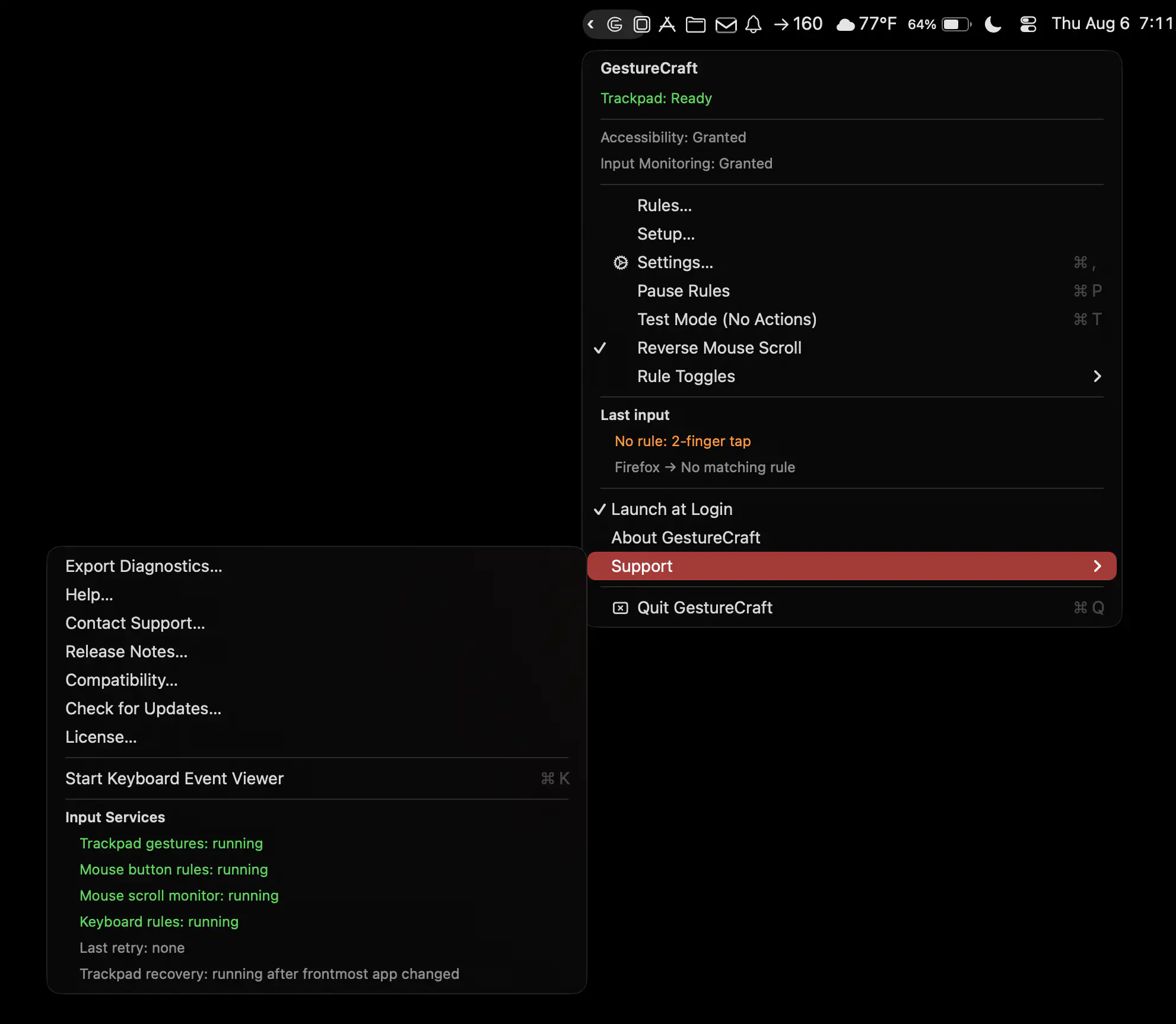The height and width of the screenshot is (1024, 1176).
Task: Open the cloud weather 77°F menu bar item
Action: [866, 24]
